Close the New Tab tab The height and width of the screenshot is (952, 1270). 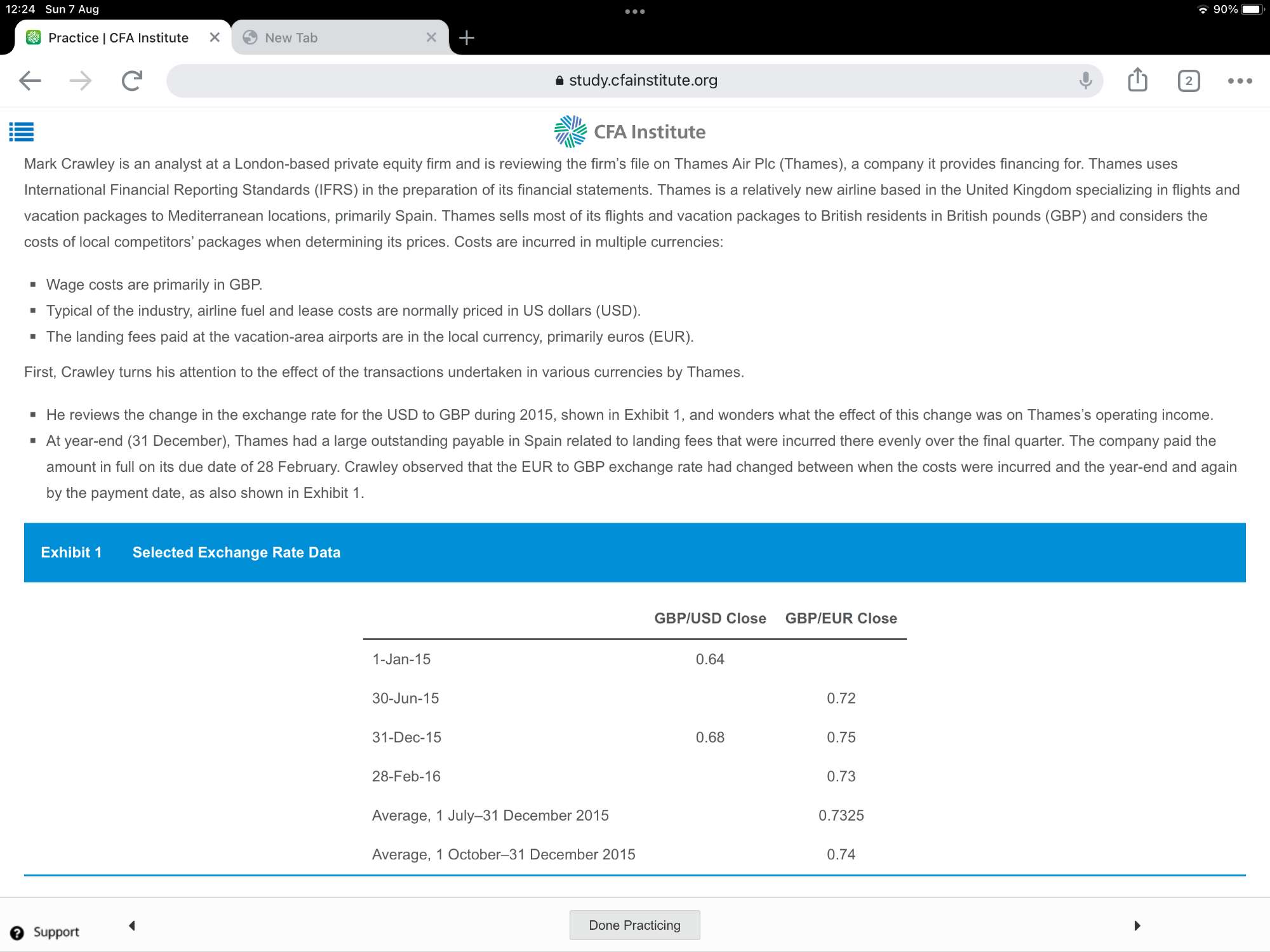[431, 37]
